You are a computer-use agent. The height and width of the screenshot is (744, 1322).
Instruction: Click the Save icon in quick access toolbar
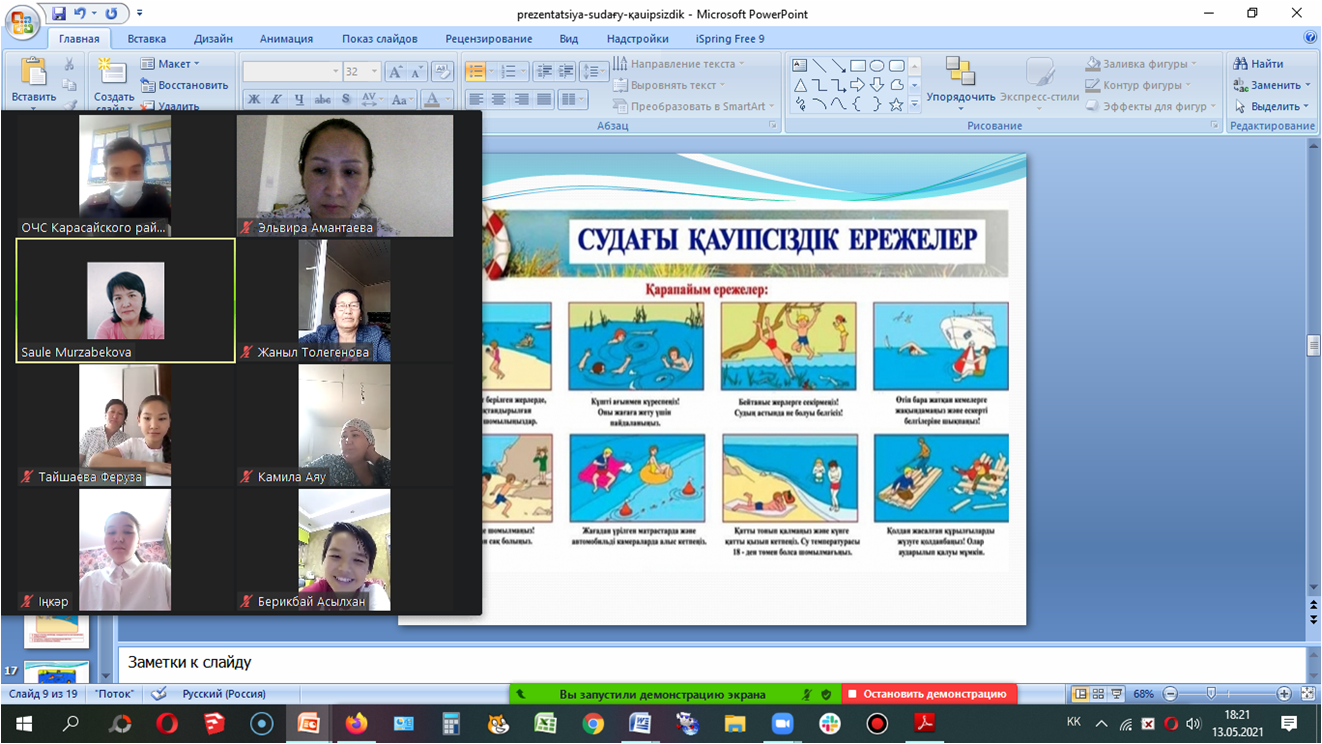[x=59, y=14]
